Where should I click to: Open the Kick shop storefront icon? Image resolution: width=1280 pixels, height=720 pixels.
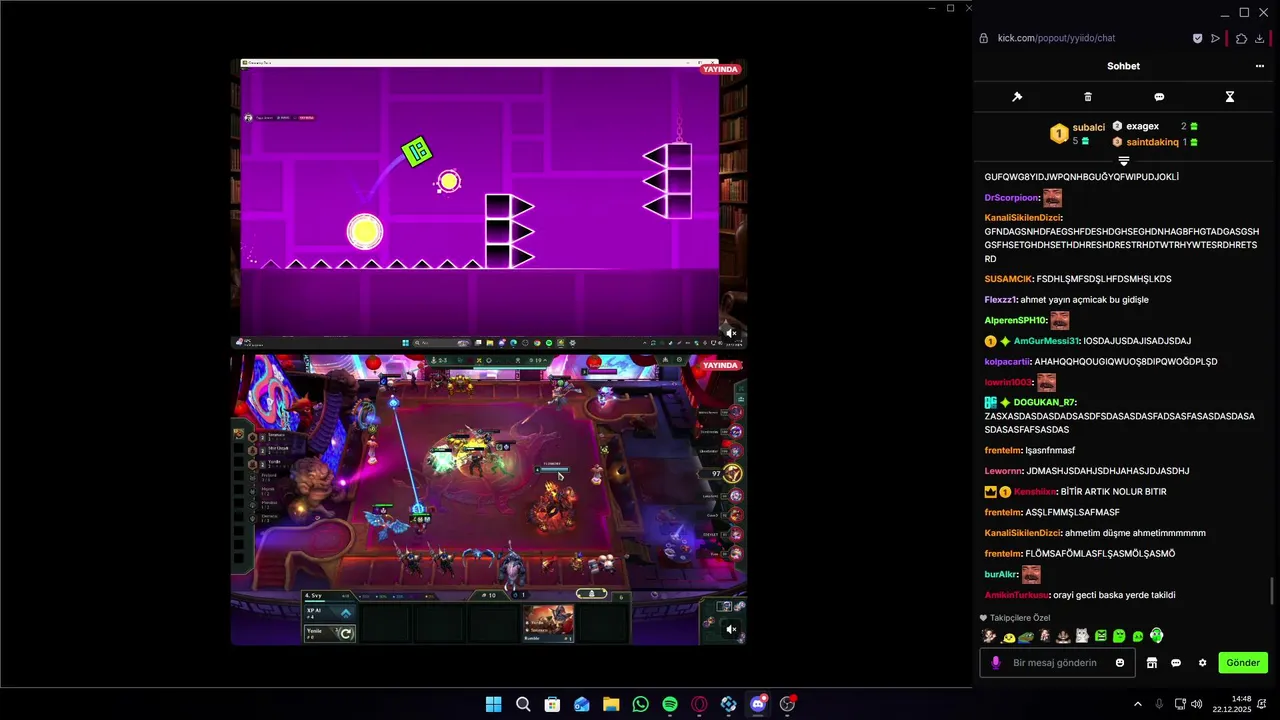coord(1151,662)
